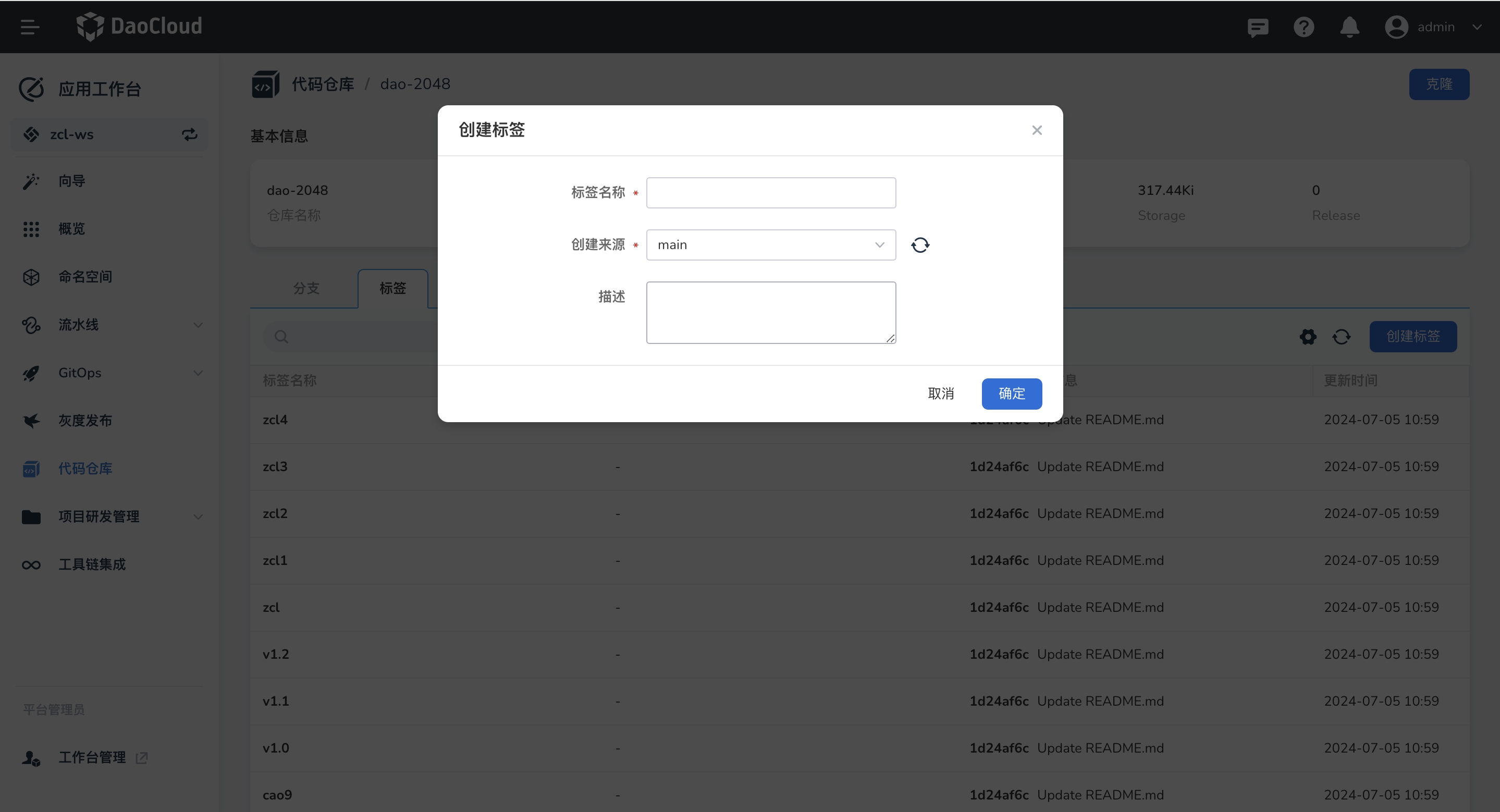Open the help question mark icon
The width and height of the screenshot is (1500, 812).
tap(1303, 27)
